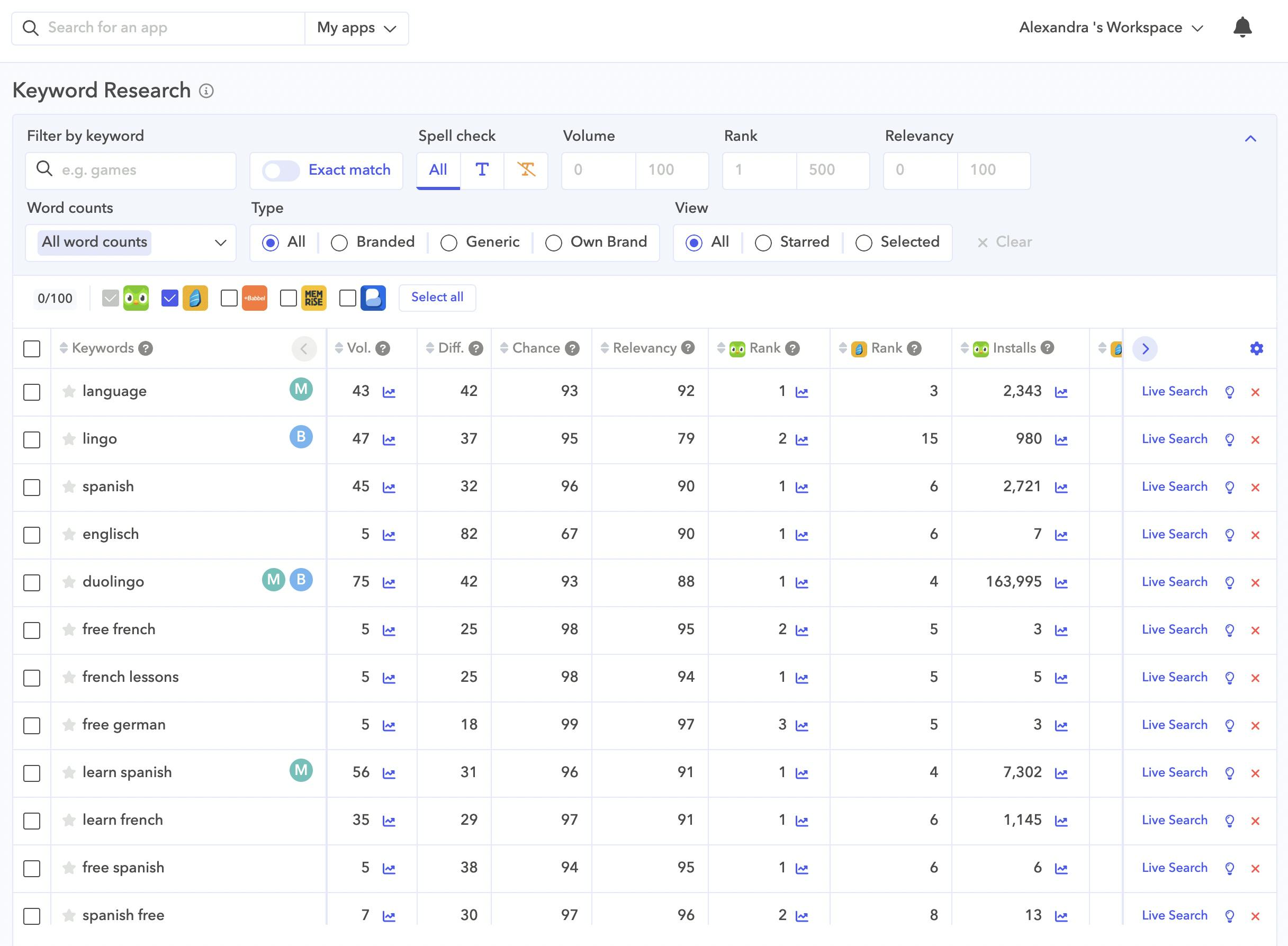
Task: Sort table by Relevancy column
Action: click(644, 348)
